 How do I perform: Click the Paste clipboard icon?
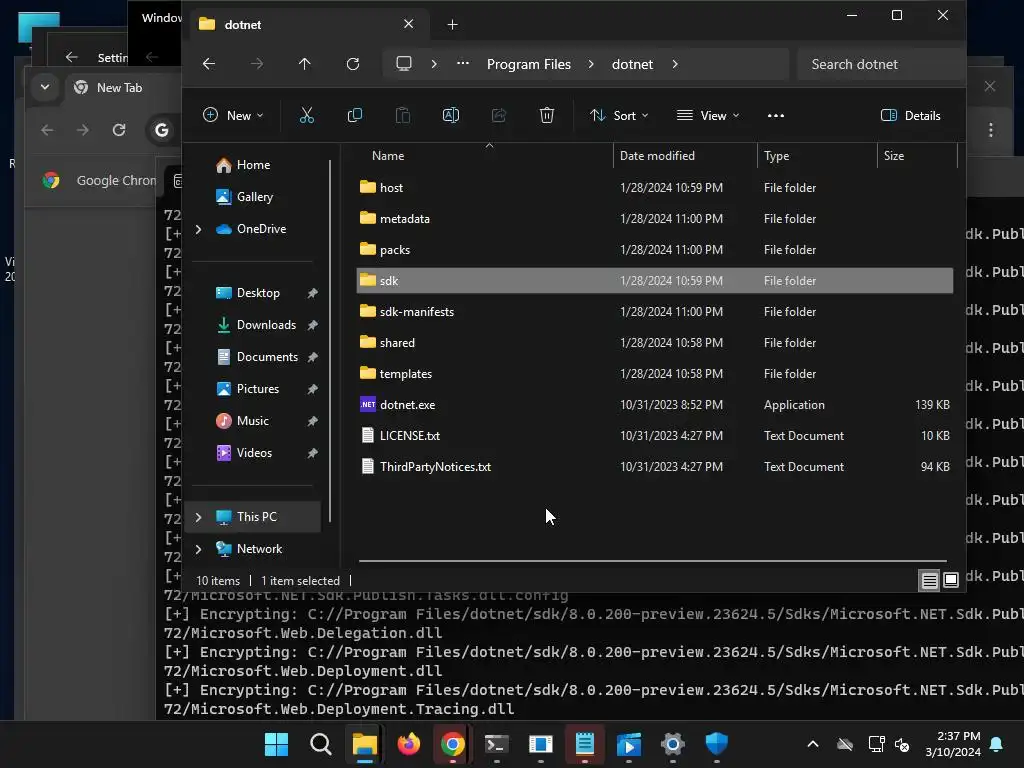click(x=403, y=116)
